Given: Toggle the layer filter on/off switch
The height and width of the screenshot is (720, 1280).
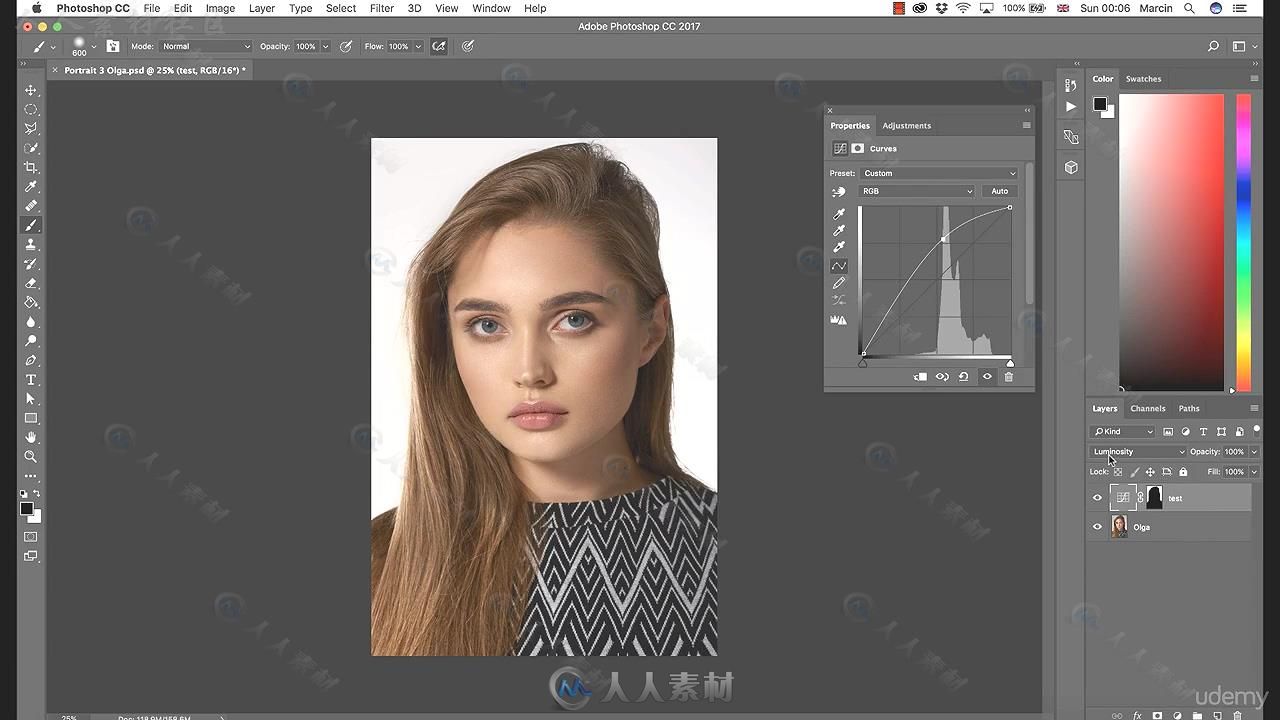Looking at the screenshot, I should (x=1256, y=431).
